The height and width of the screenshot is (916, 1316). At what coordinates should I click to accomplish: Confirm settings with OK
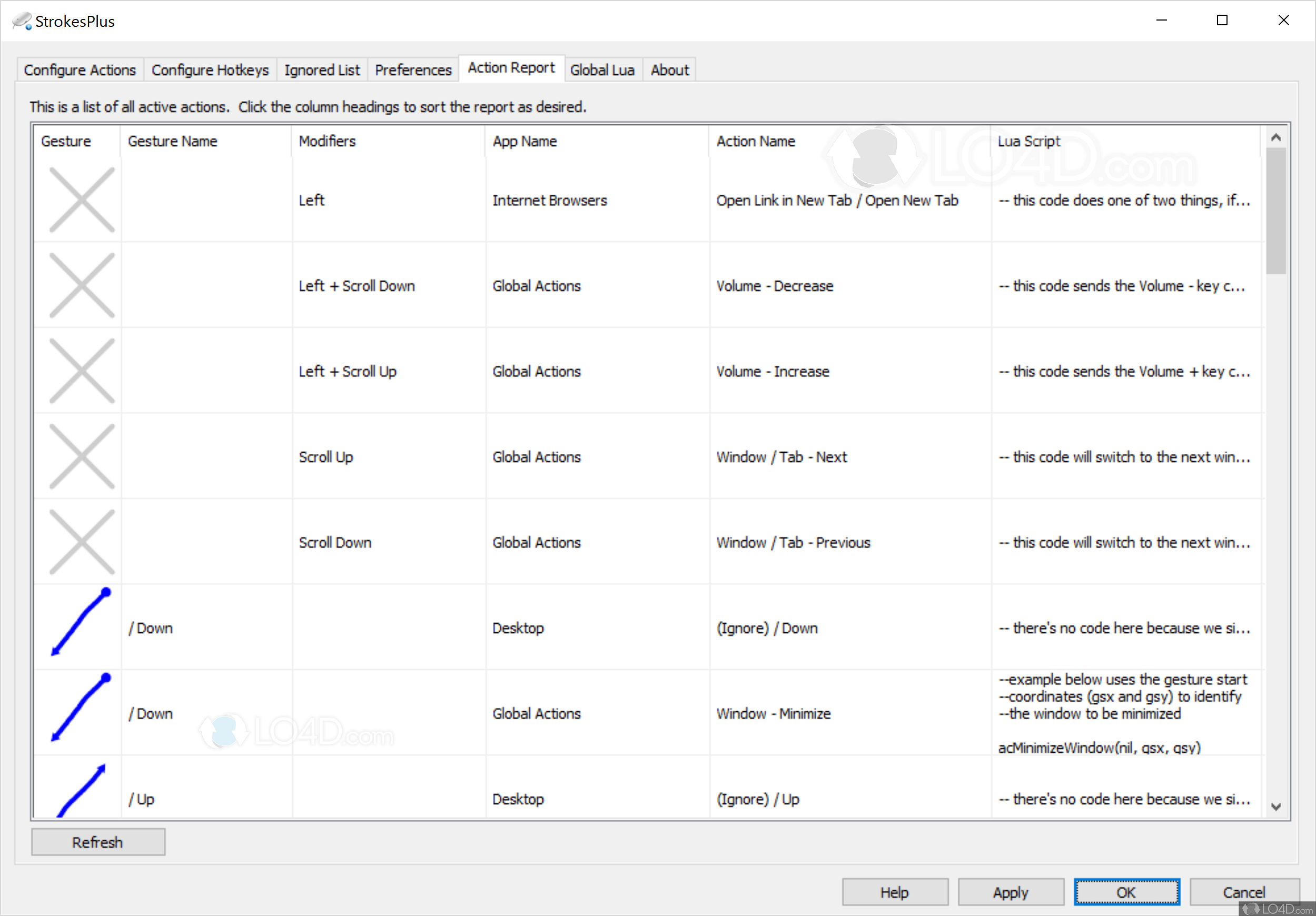(1126, 891)
